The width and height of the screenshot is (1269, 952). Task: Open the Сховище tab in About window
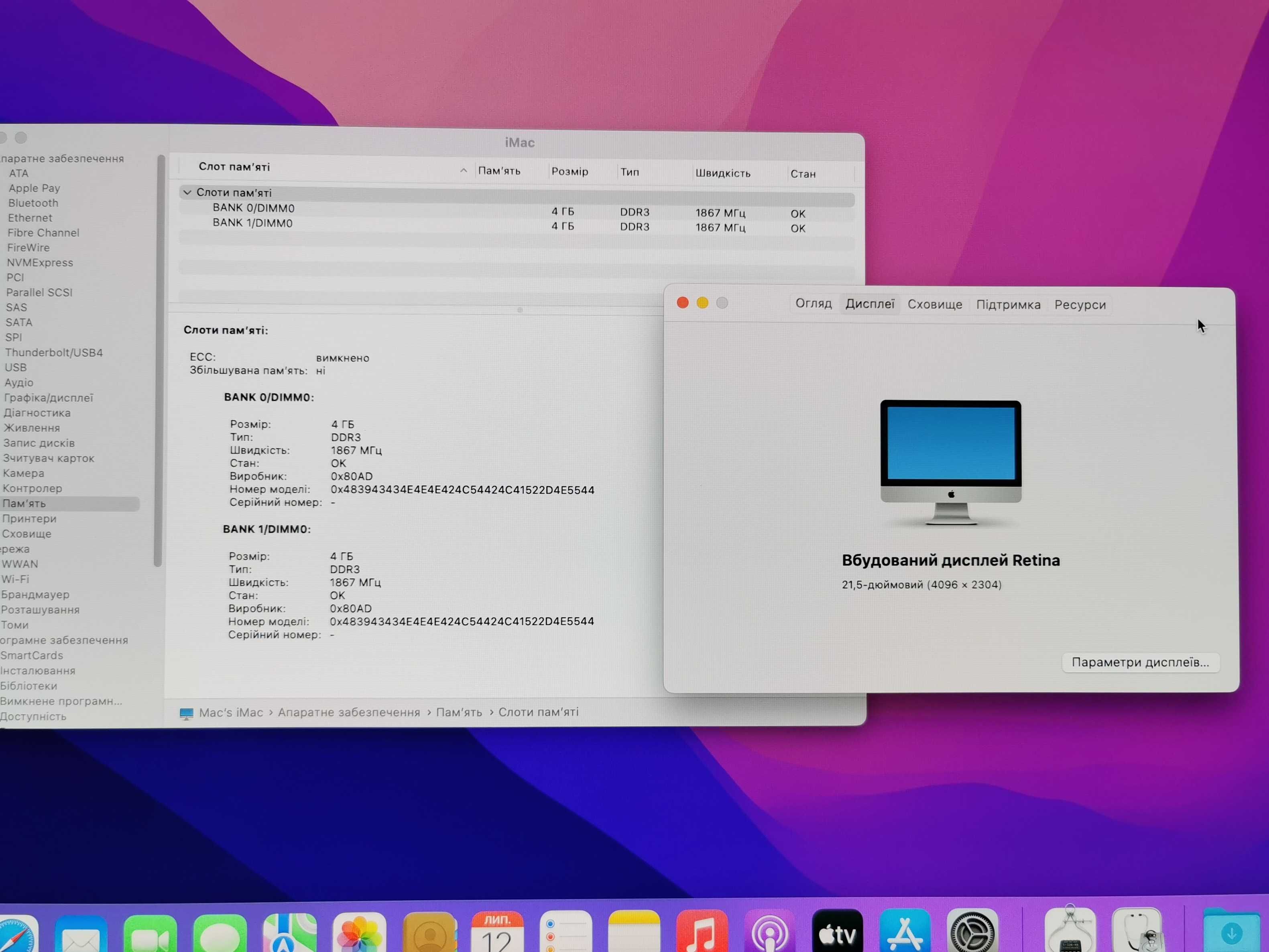(x=935, y=305)
